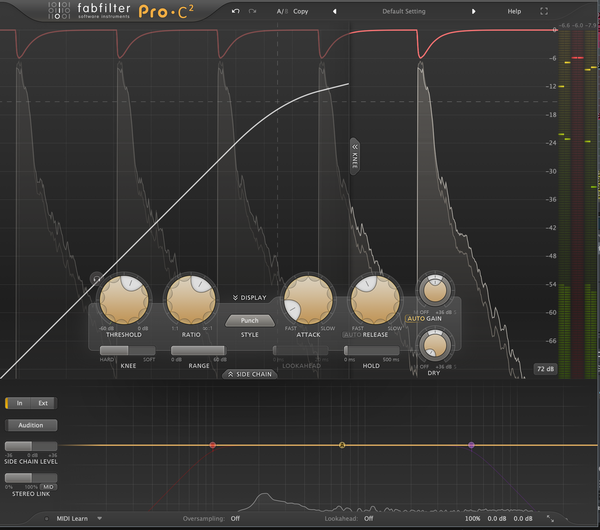Click the audition headphone icon near Threshold

[x=97, y=279]
